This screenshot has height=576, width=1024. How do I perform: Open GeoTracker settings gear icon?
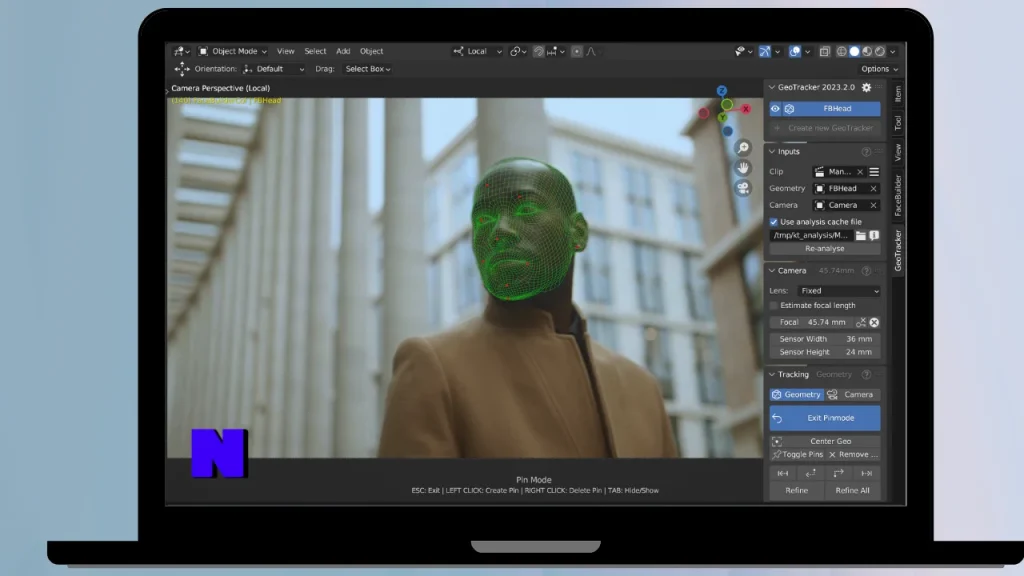coord(867,87)
